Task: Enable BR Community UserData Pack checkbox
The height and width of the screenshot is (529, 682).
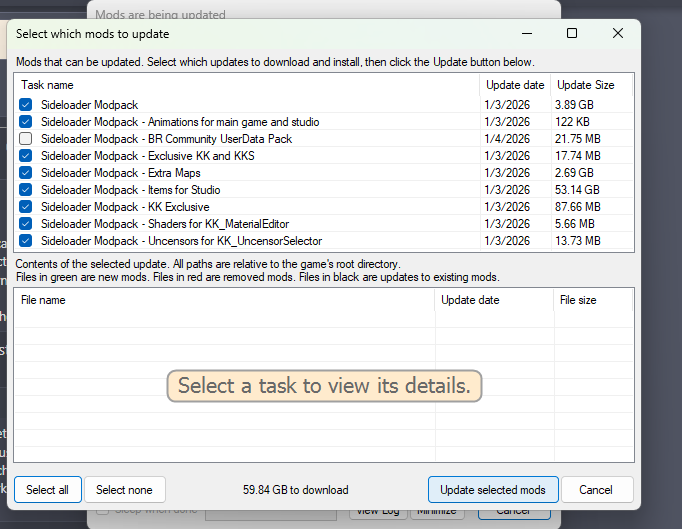Action: (25, 139)
